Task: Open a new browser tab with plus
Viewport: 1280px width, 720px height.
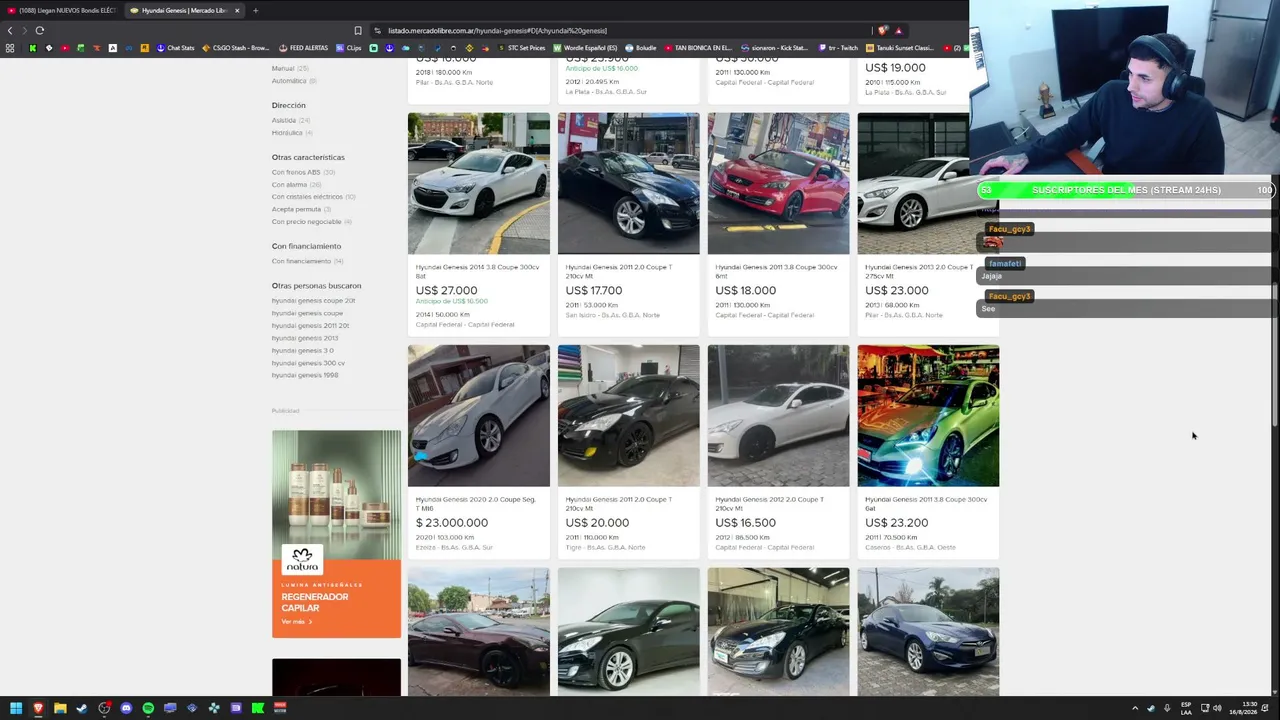Action: [255, 10]
